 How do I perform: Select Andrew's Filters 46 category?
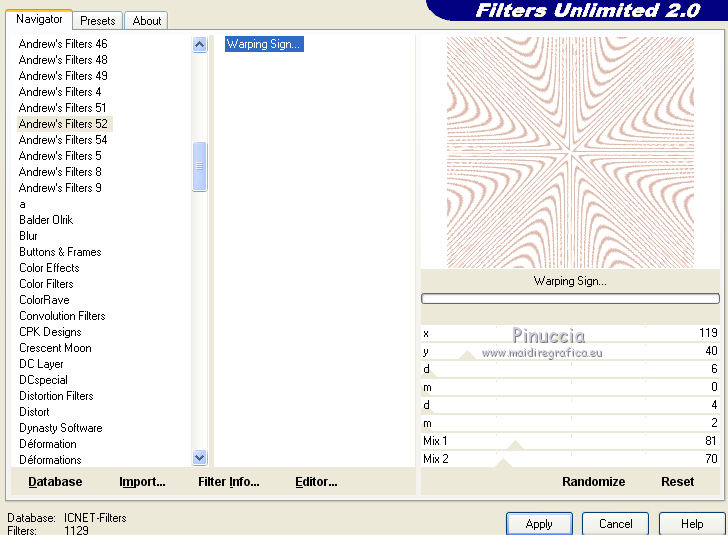tap(63, 44)
